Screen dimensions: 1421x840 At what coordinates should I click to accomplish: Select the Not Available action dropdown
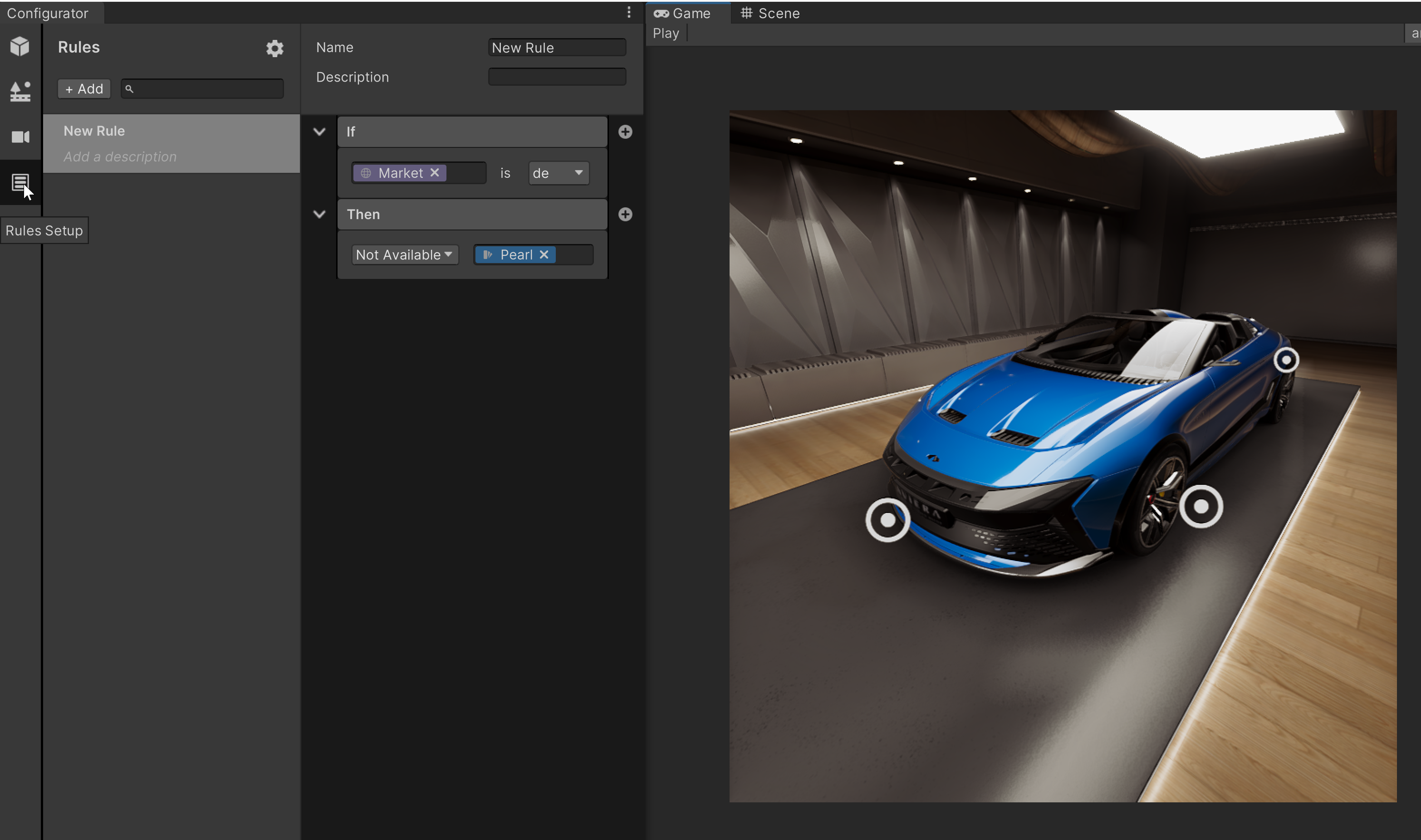[403, 254]
